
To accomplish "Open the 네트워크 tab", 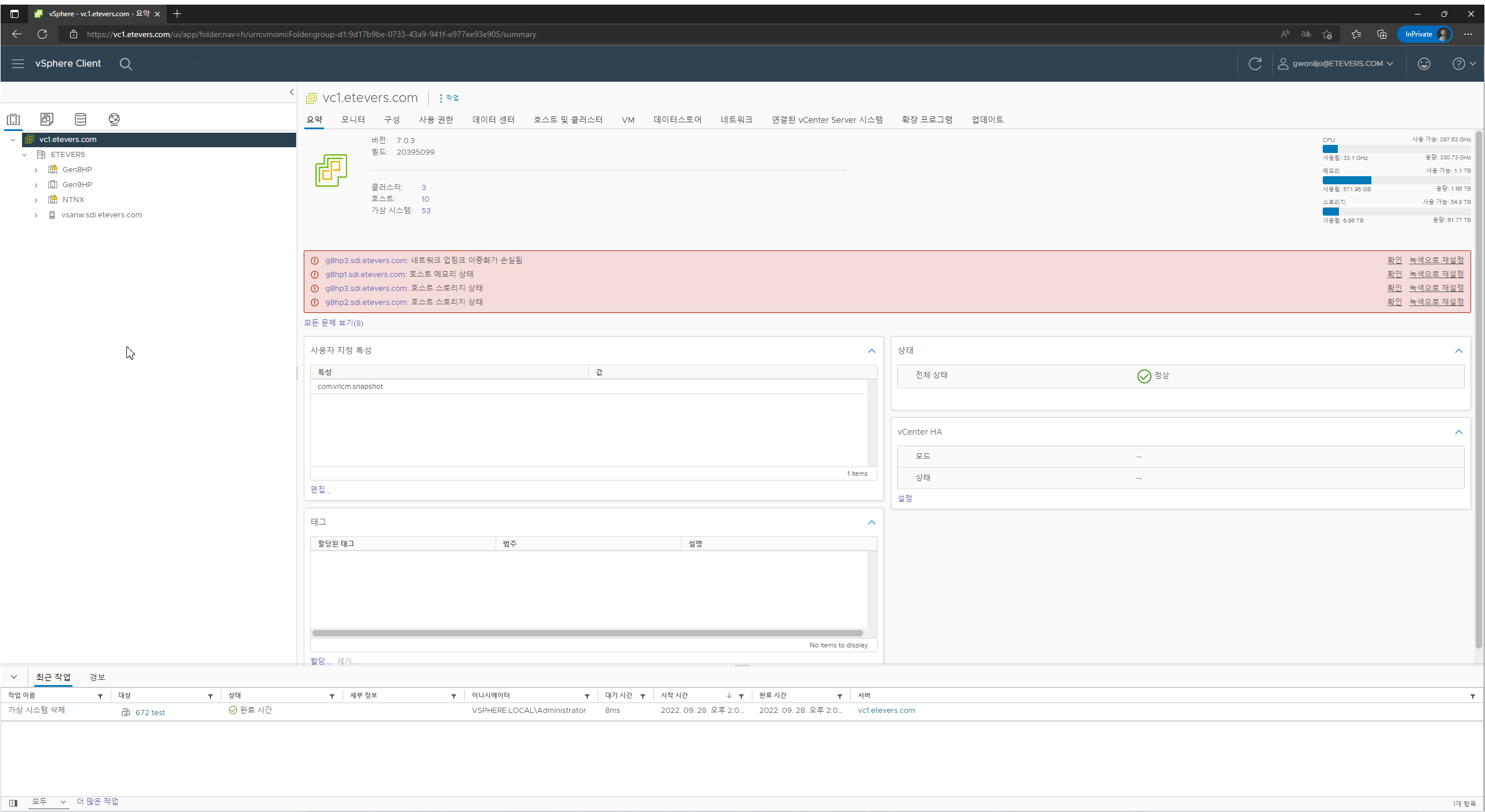I will pos(737,120).
